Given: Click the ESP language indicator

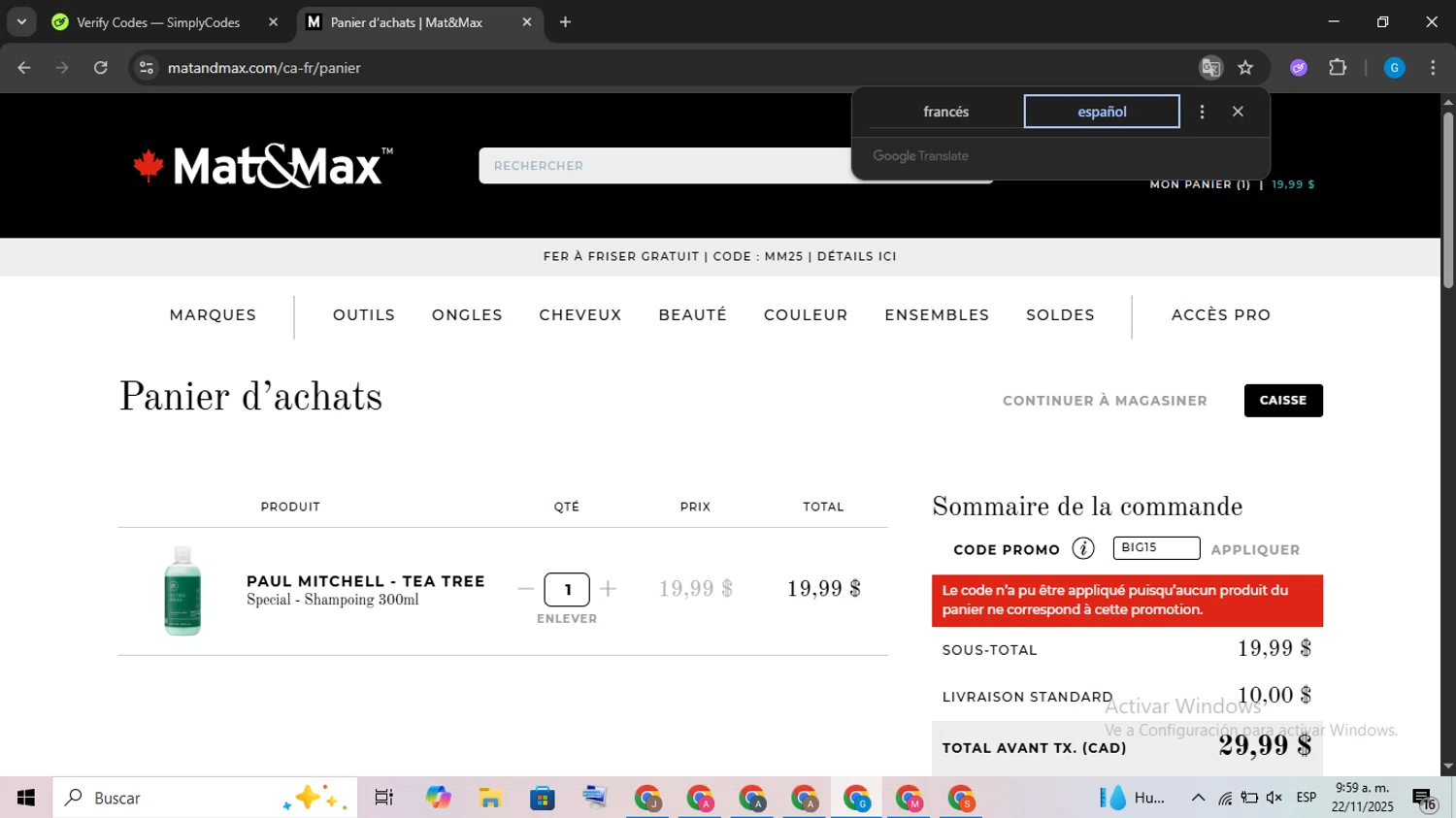Looking at the screenshot, I should pyautogui.click(x=1307, y=798).
